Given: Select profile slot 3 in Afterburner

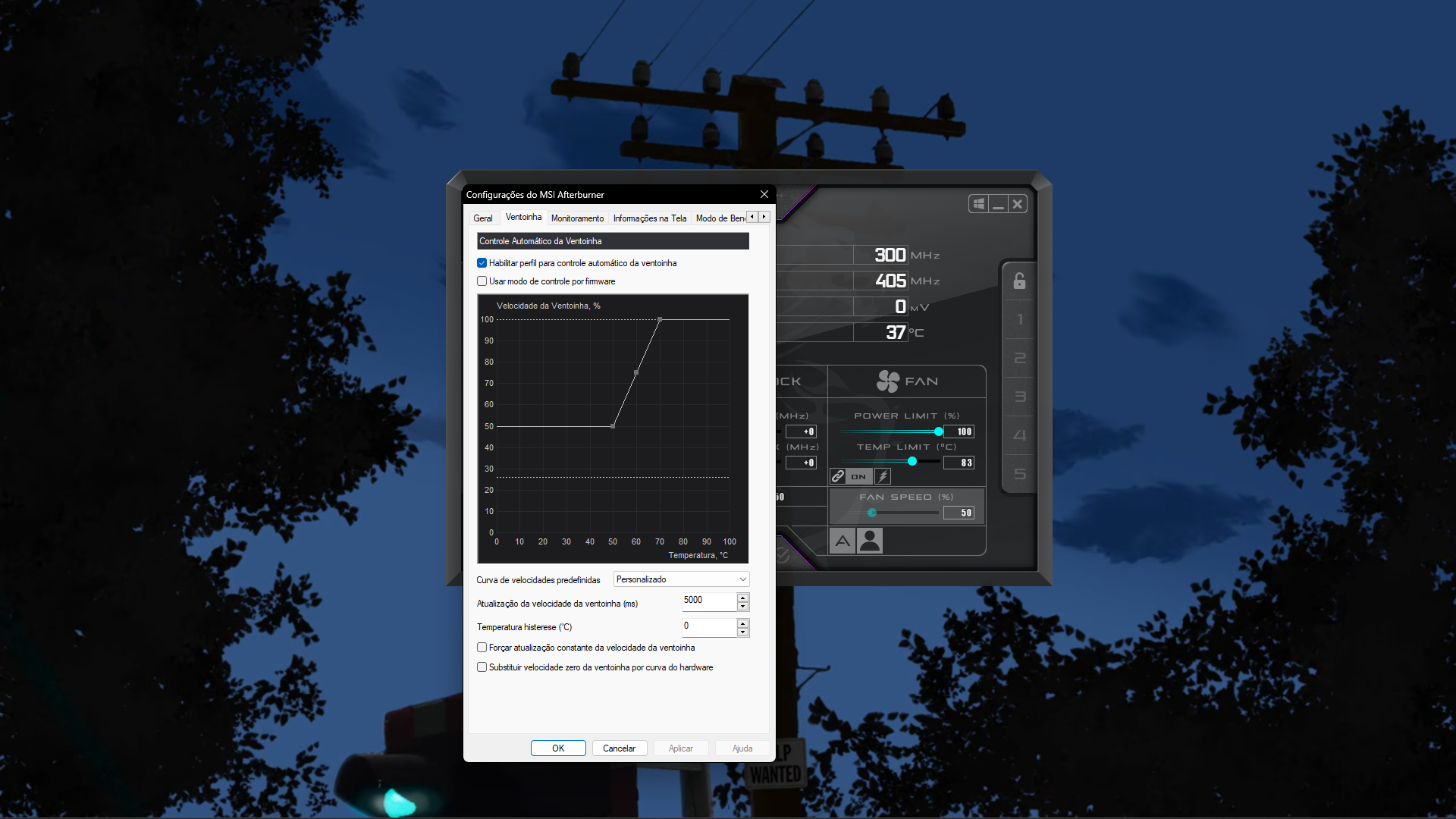Looking at the screenshot, I should pyautogui.click(x=1020, y=397).
